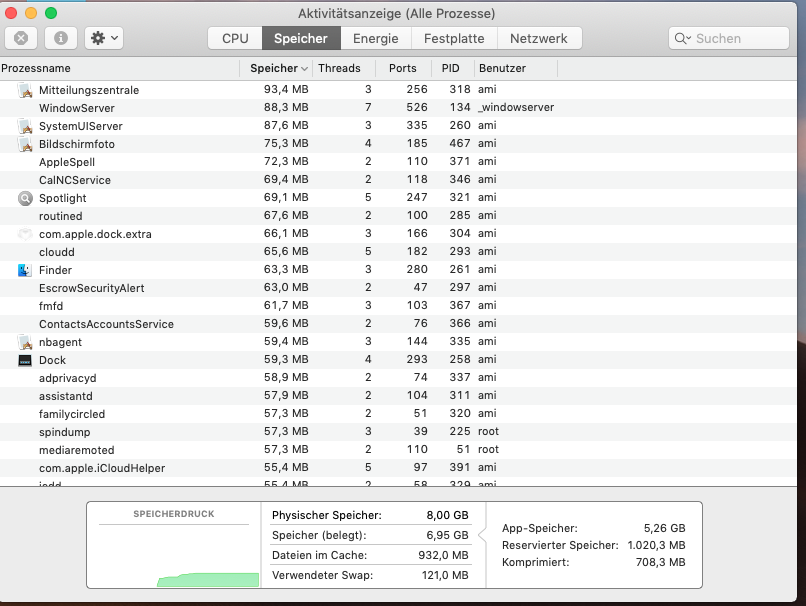
Task: Click the Speicherdruck memory pressure graph
Action: [x=174, y=556]
